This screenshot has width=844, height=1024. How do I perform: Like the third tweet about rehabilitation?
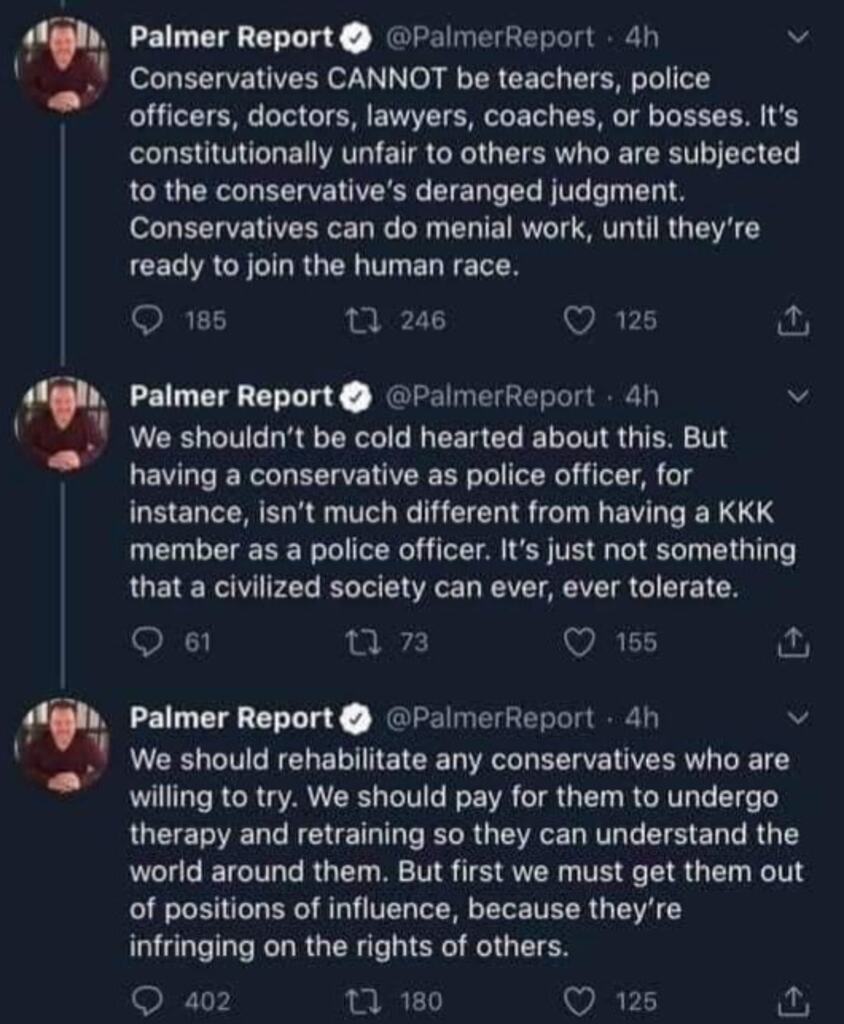(x=579, y=1000)
